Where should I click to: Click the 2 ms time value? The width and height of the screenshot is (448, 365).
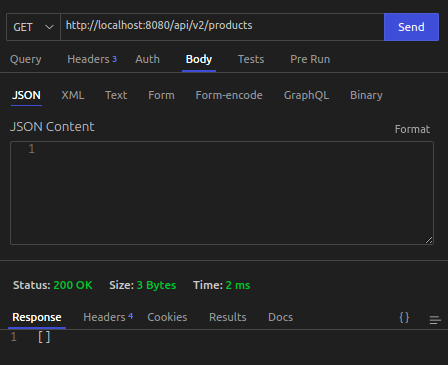(x=238, y=285)
